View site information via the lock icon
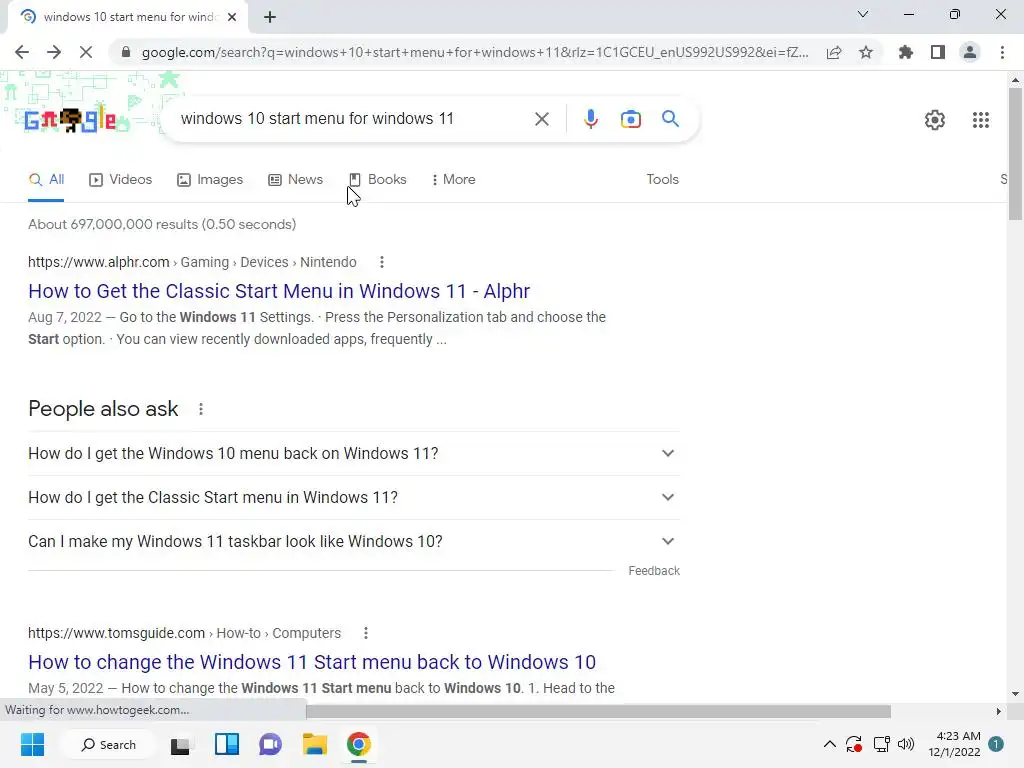Viewport: 1024px width, 768px height. pos(126,52)
